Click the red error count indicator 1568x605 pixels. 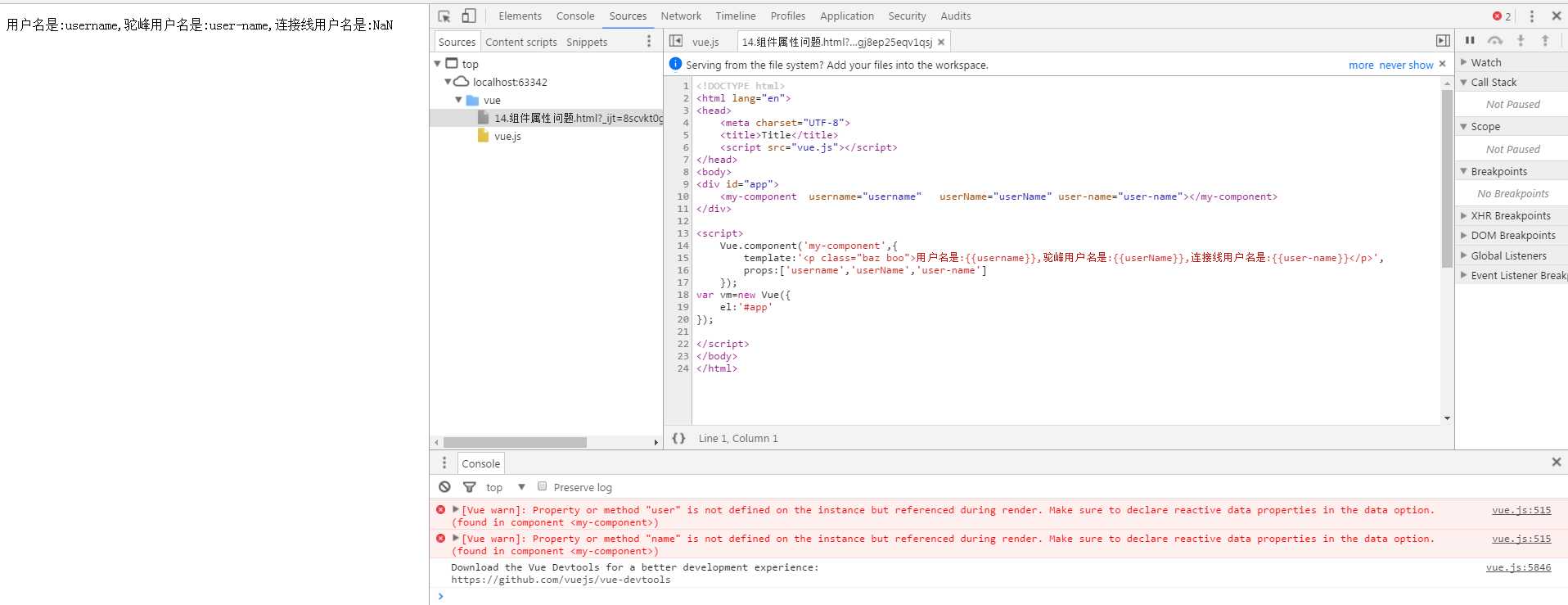point(1502,16)
